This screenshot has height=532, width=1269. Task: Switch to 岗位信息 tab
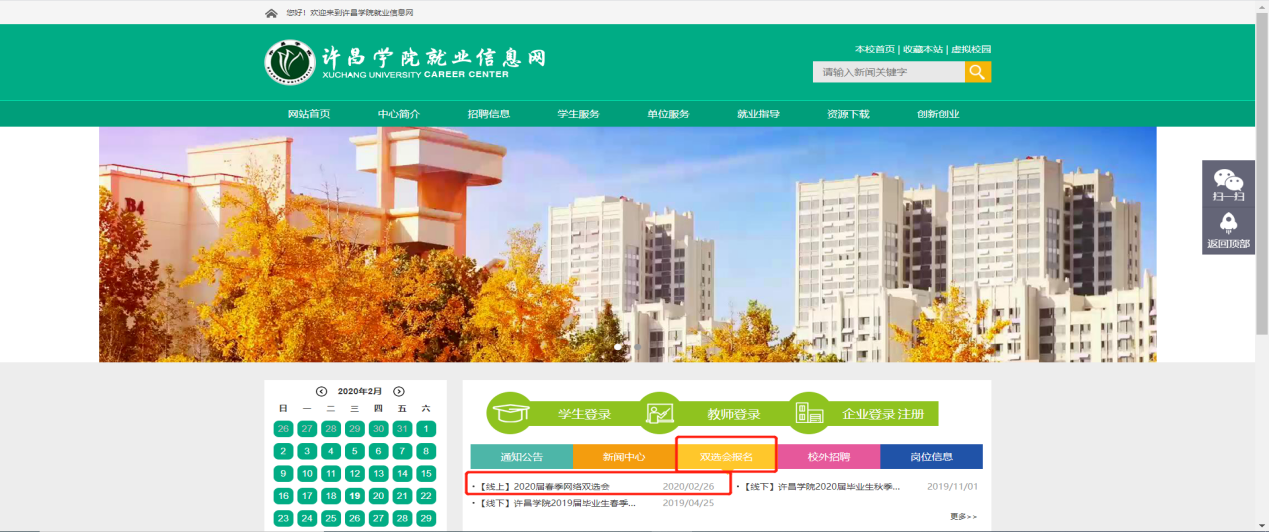click(931, 457)
